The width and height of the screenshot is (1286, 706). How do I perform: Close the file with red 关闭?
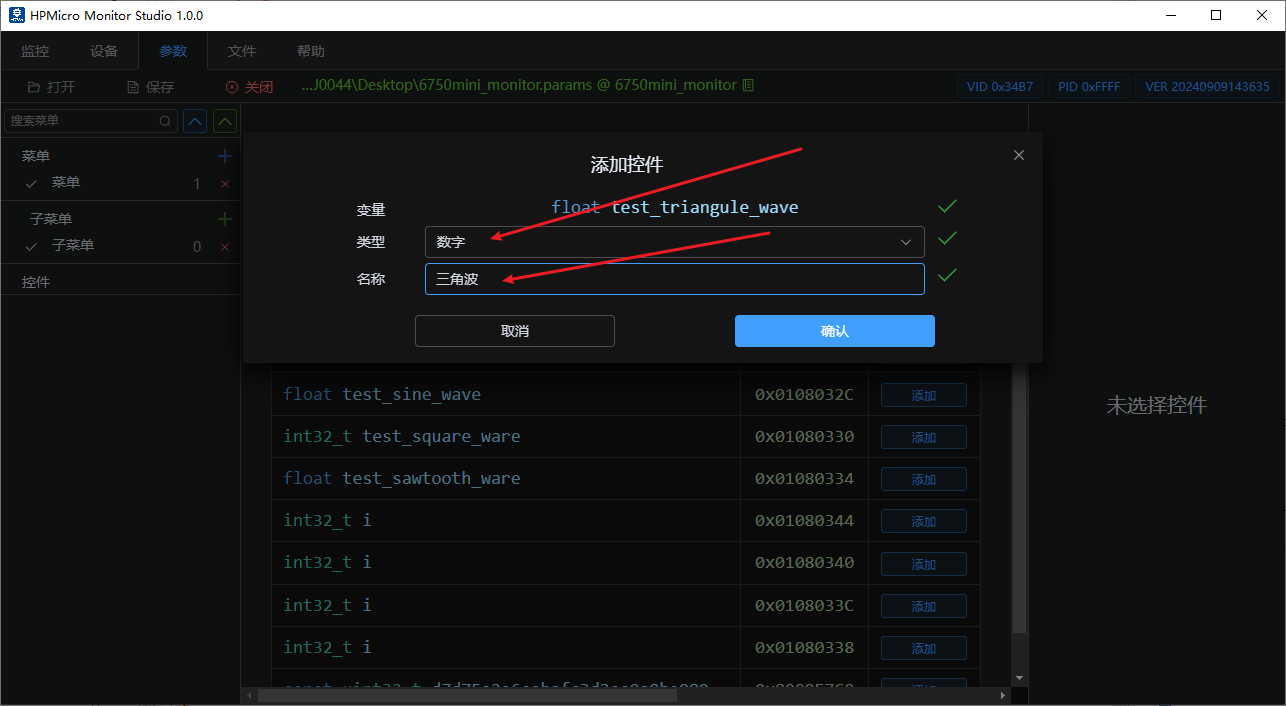[x=250, y=87]
